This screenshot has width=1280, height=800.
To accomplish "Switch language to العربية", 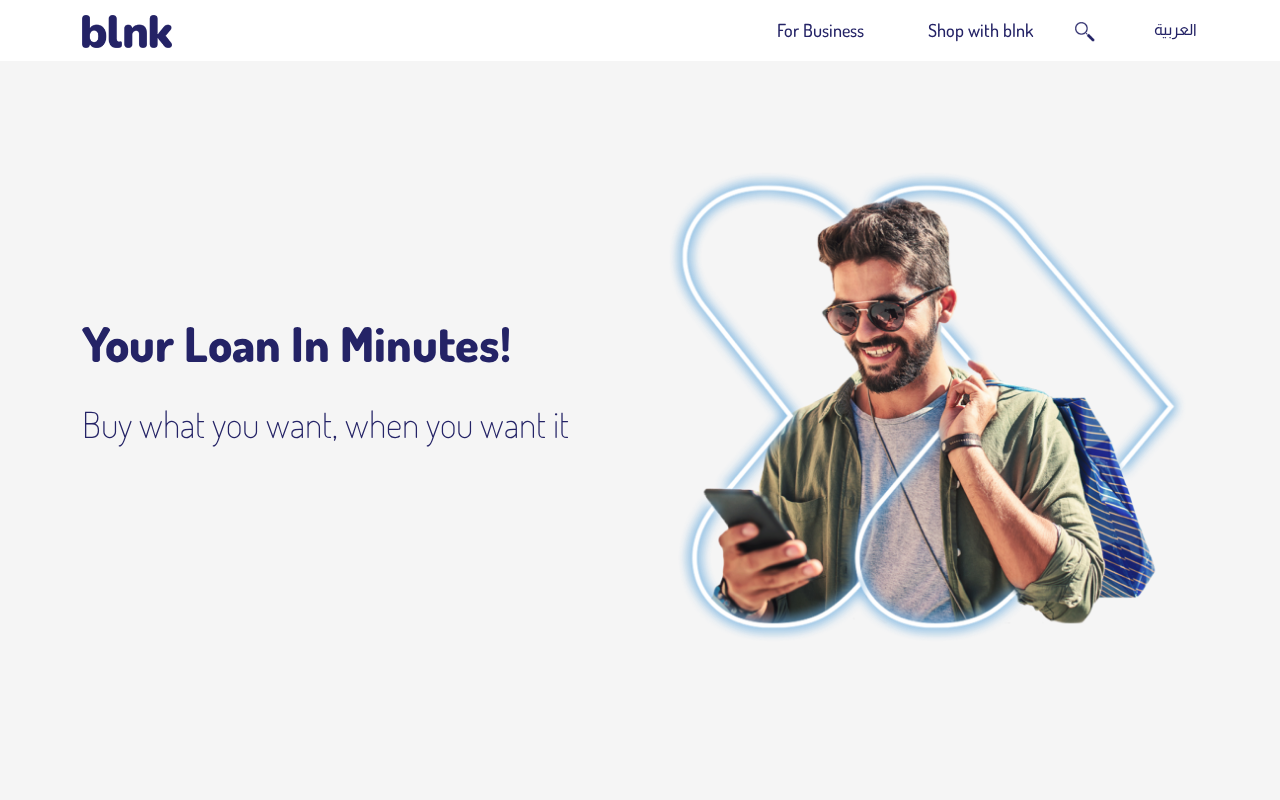I will [x=1175, y=30].
